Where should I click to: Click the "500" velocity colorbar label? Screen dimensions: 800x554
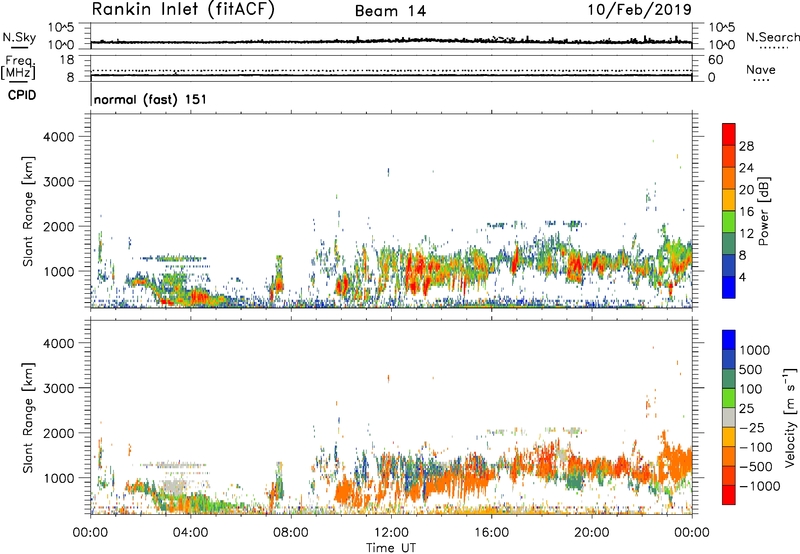(751, 370)
